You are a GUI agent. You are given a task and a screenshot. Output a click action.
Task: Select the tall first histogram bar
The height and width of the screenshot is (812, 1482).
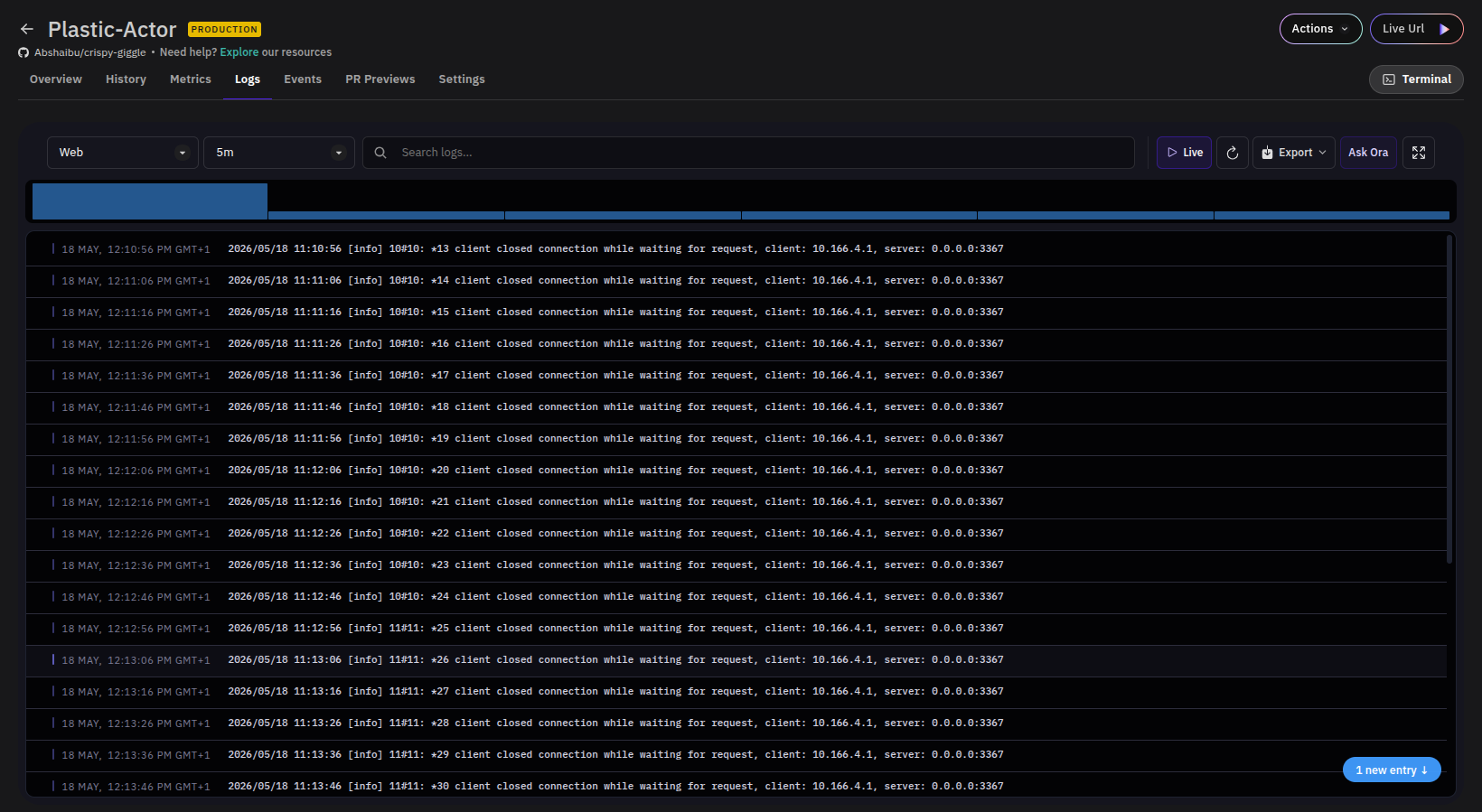click(150, 201)
